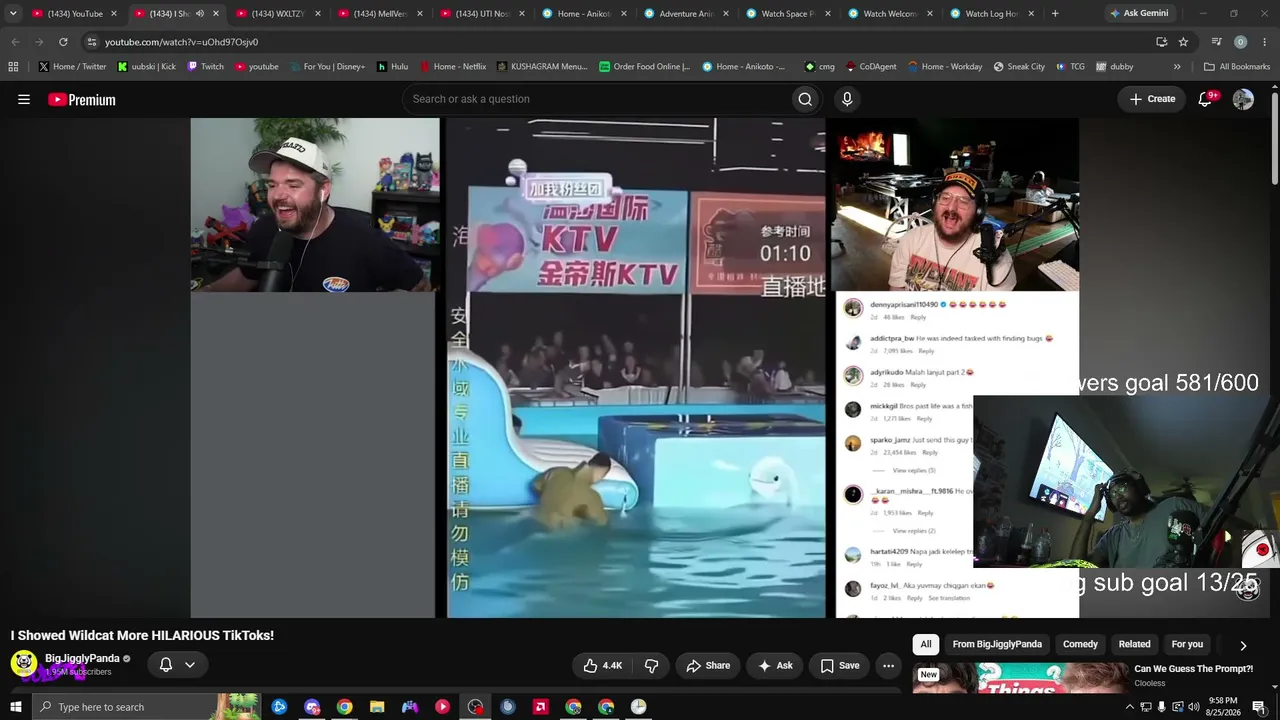Open taskbar volume speaker icon

click(1193, 707)
